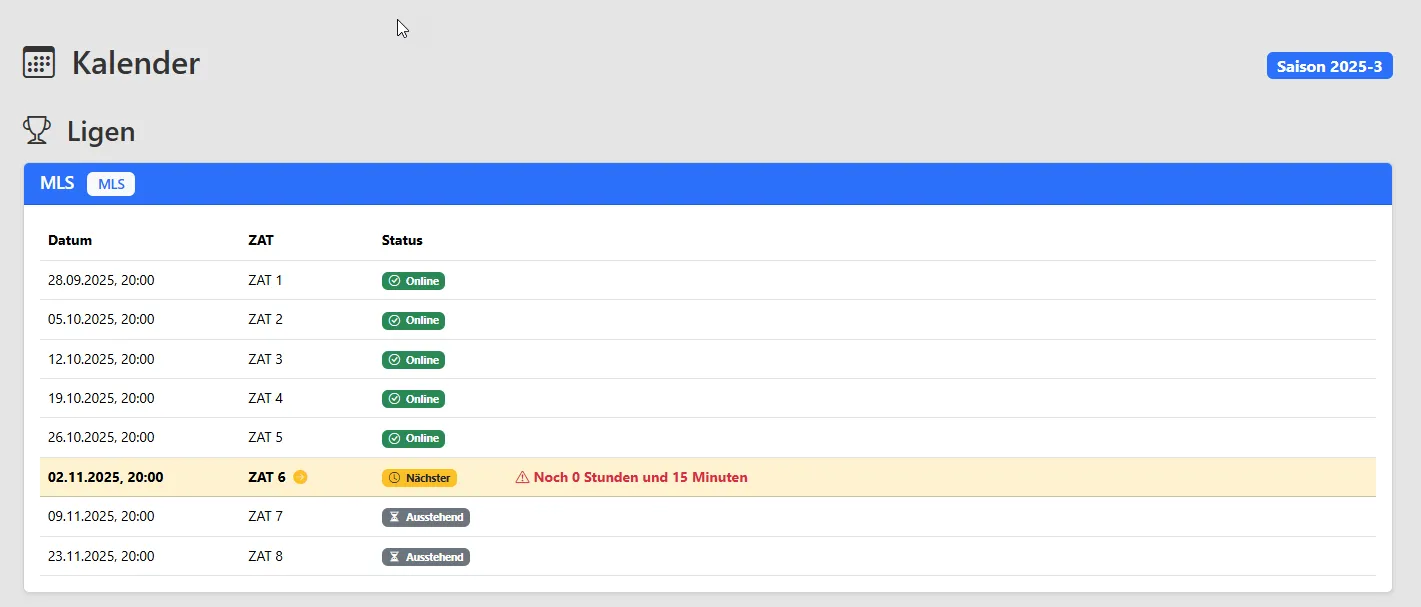1421x607 pixels.
Task: Open the Saison 2025-3 badge
Action: 1329,66
